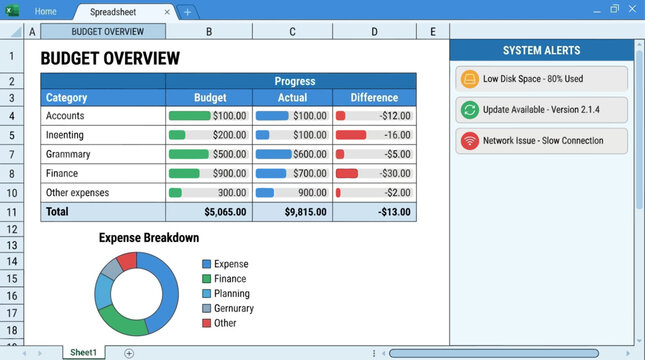Add a new sheet with plus icon
Viewport: 645px width, 360px height.
point(129,353)
